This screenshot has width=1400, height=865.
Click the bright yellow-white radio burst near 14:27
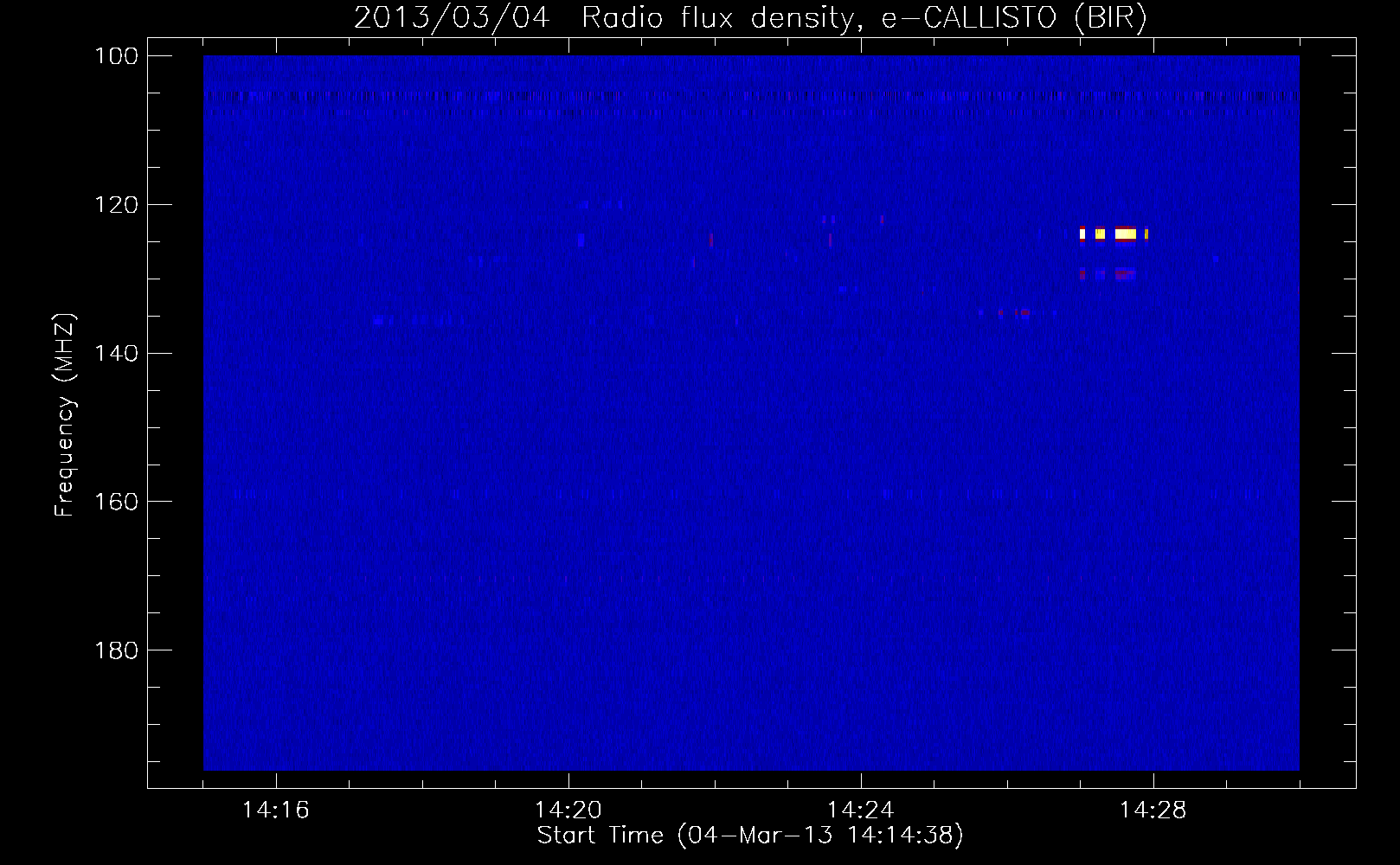(x=1114, y=234)
